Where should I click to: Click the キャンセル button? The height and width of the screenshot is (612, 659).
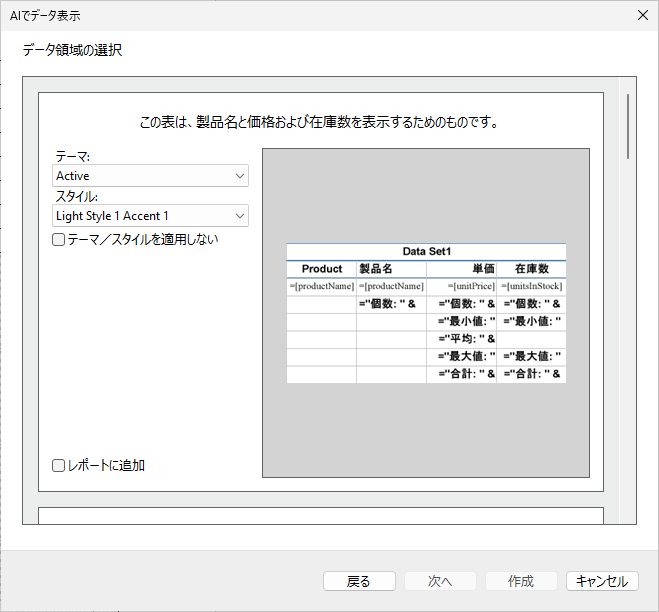click(602, 581)
